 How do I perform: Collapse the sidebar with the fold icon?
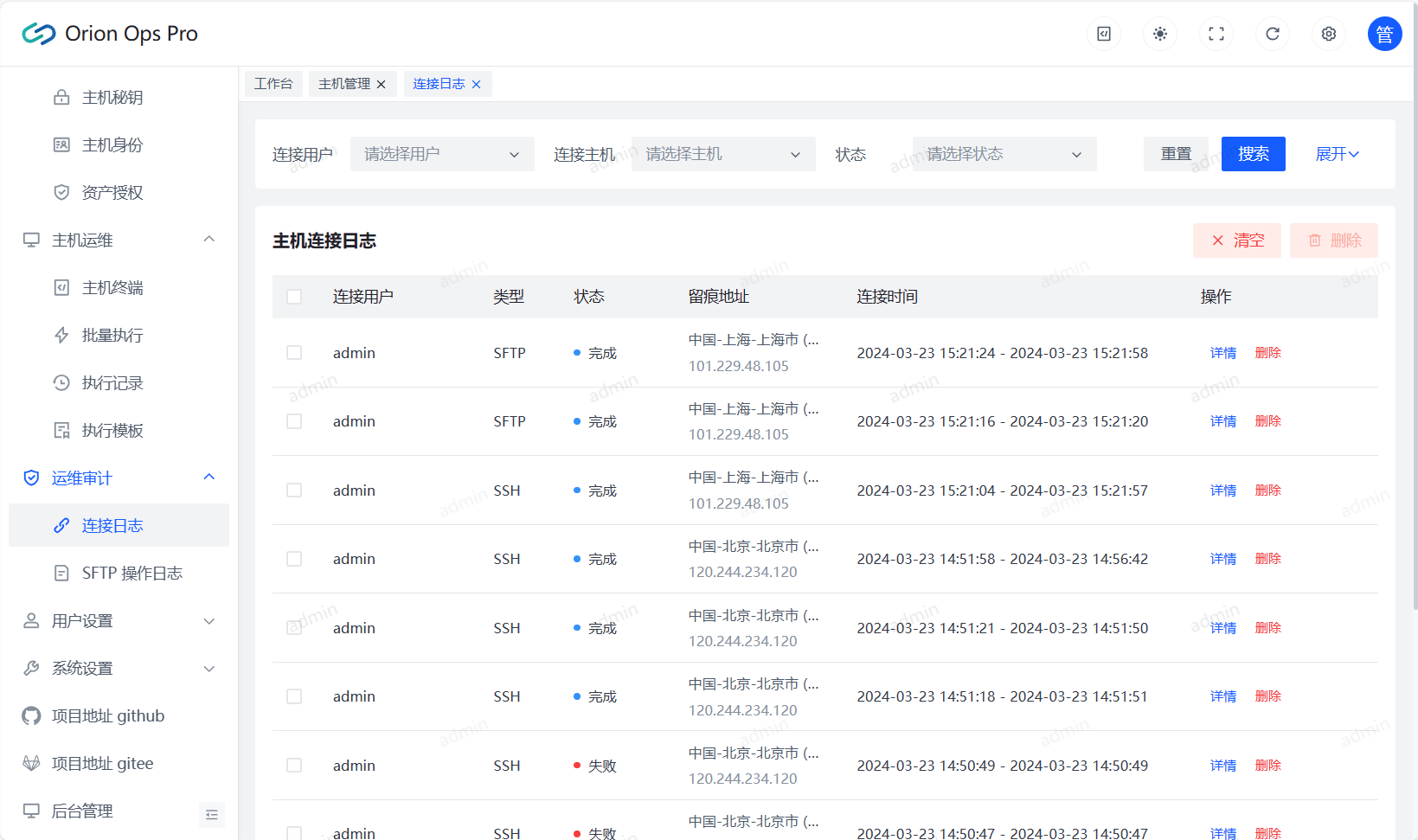(x=212, y=815)
